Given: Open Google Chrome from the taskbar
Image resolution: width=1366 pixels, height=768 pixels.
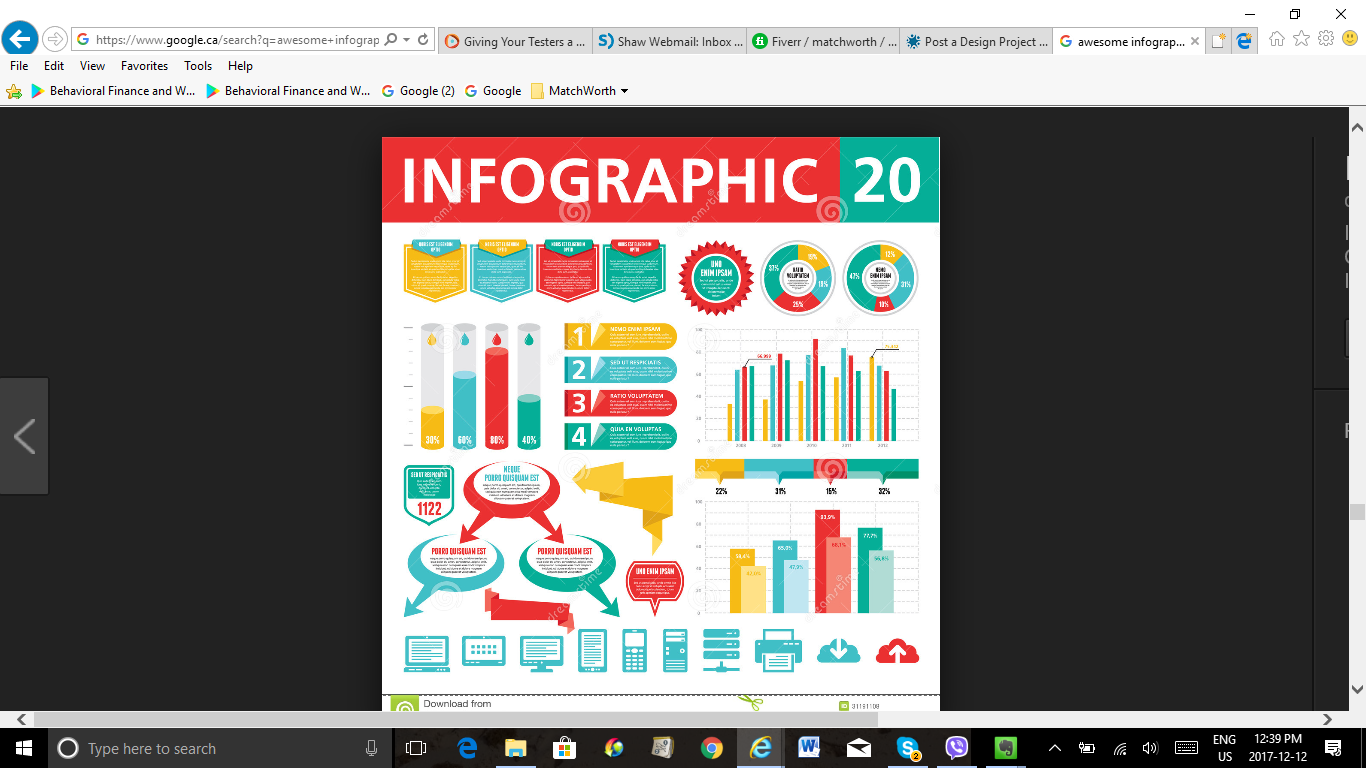Looking at the screenshot, I should (712, 748).
